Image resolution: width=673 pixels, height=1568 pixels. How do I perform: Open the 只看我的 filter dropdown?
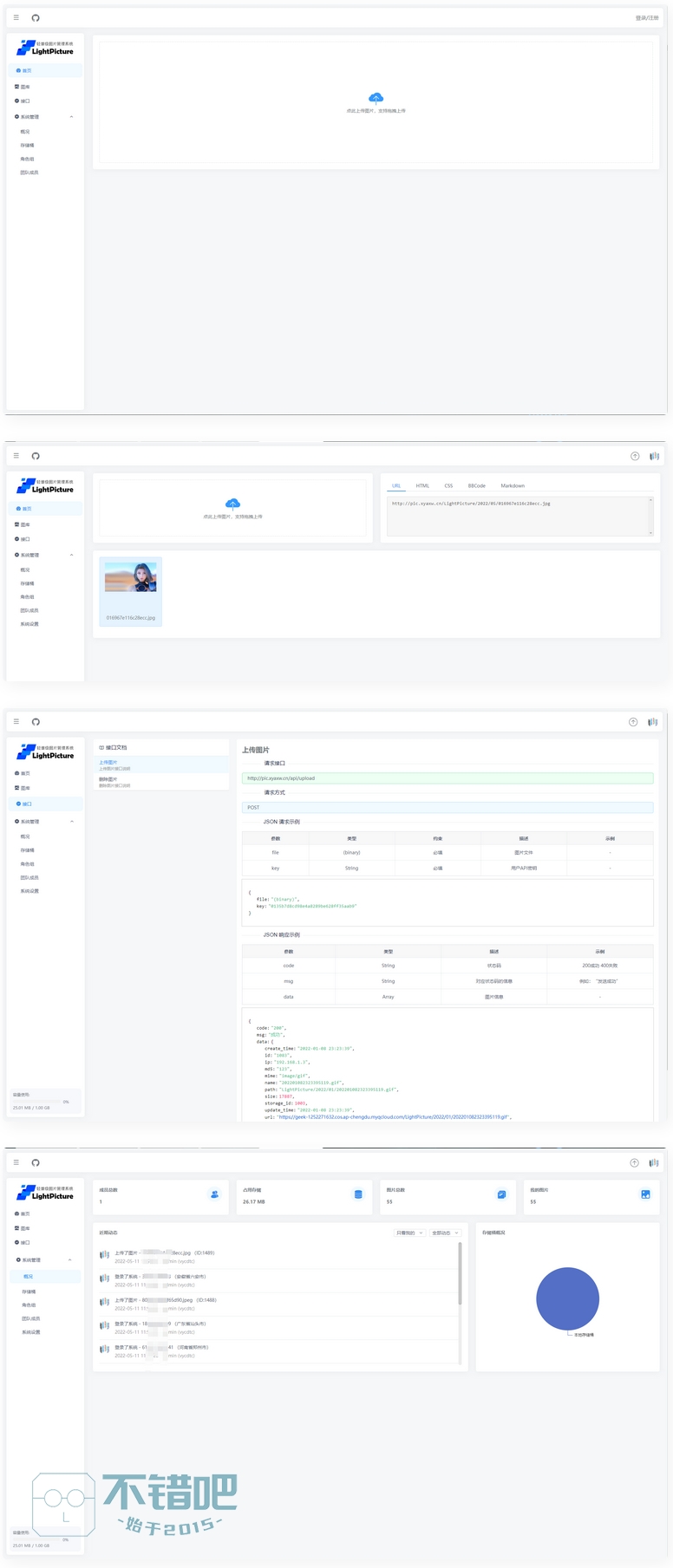click(x=408, y=1233)
